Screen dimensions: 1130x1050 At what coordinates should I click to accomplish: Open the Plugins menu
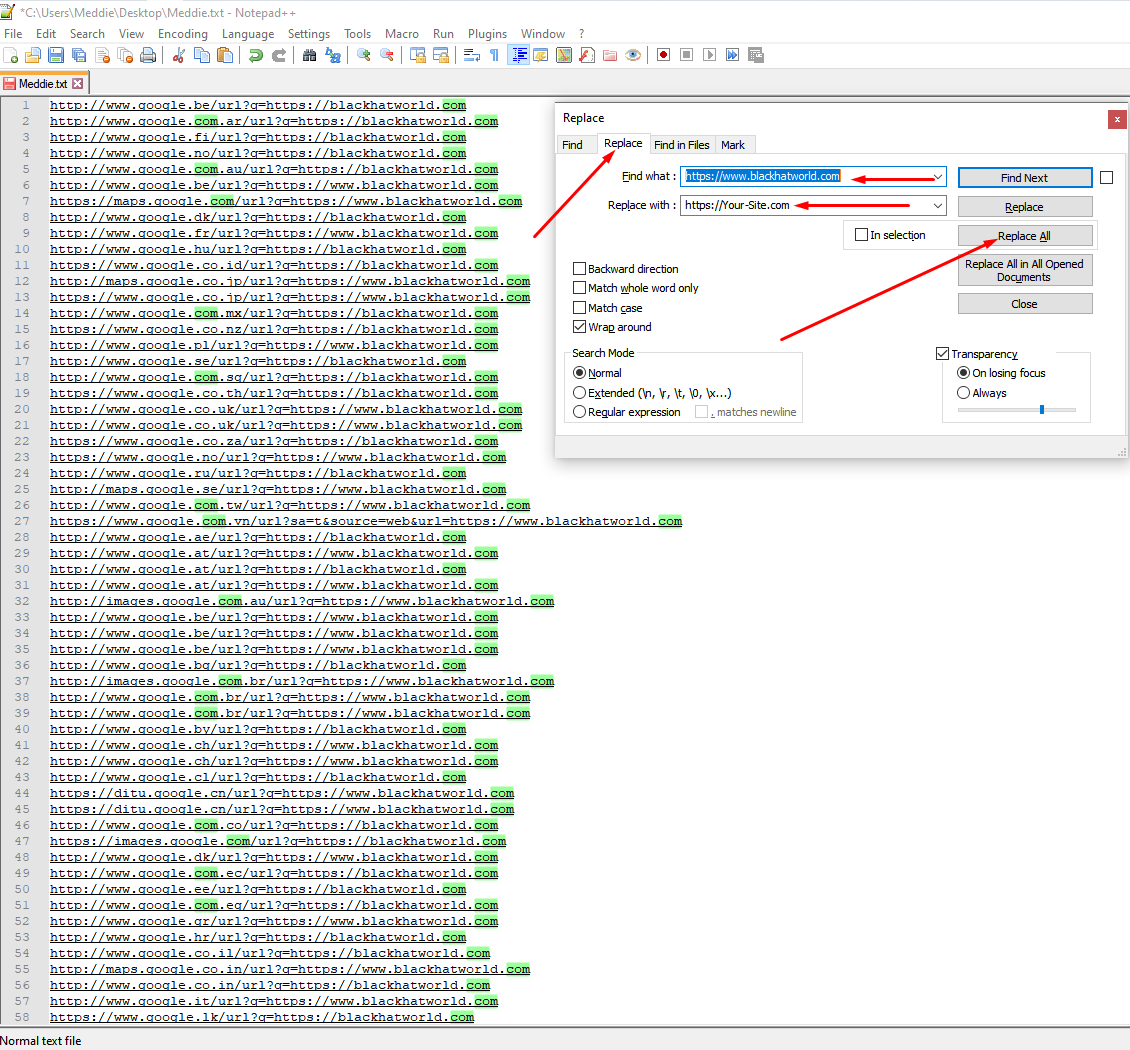click(487, 34)
